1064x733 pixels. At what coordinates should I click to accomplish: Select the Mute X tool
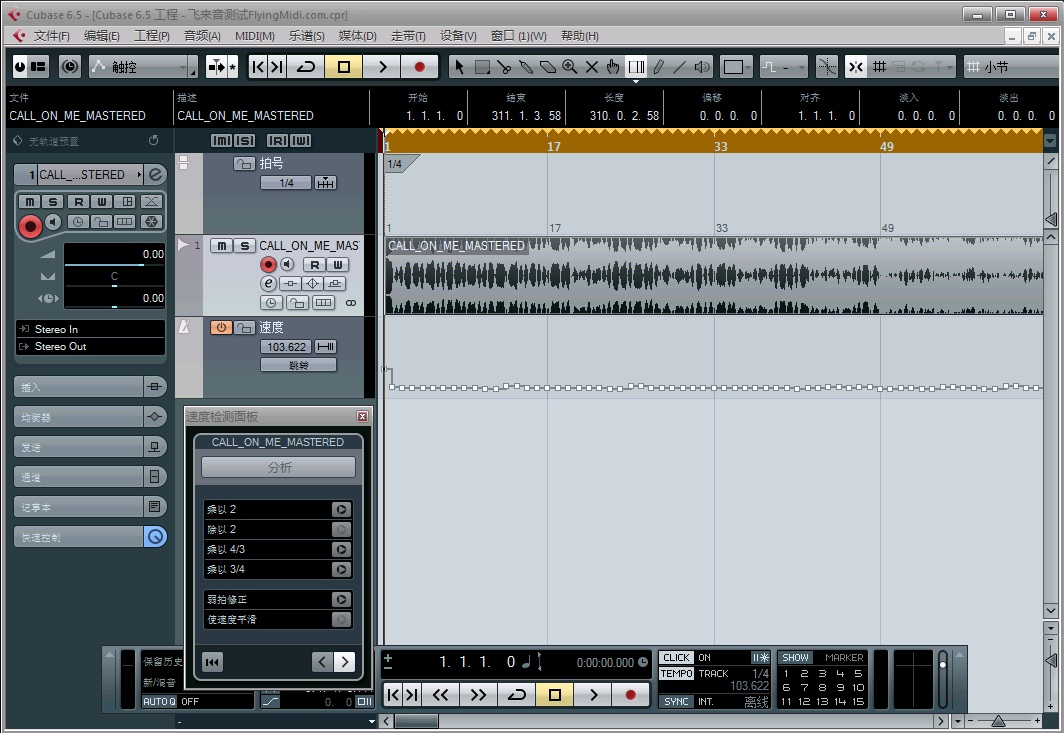click(x=592, y=67)
